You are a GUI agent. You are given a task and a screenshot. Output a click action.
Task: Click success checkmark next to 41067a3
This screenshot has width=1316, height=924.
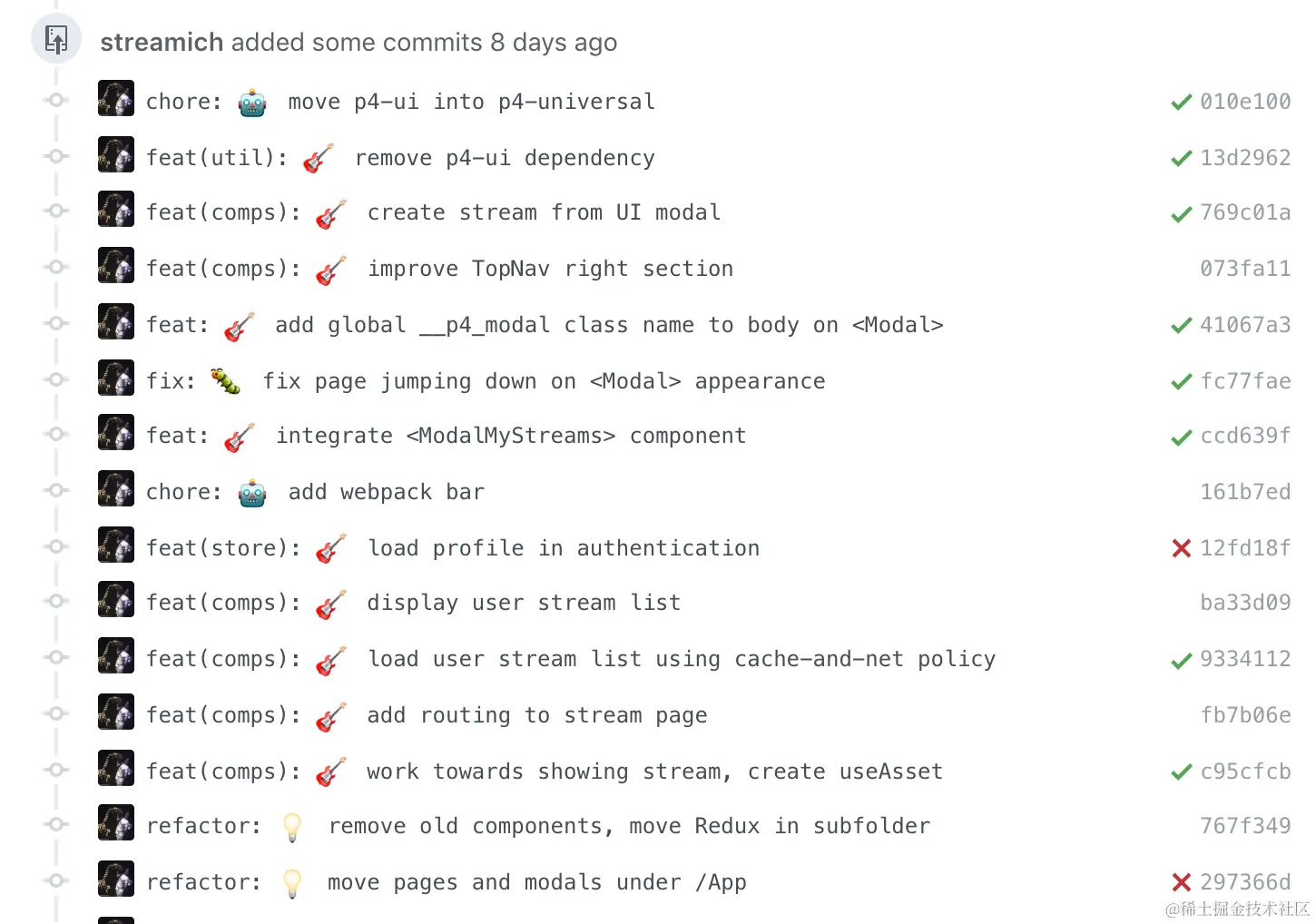1181,326
